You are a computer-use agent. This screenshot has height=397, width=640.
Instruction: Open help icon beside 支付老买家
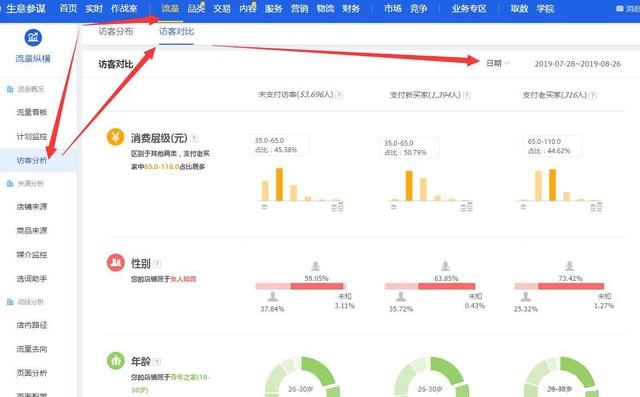point(593,95)
